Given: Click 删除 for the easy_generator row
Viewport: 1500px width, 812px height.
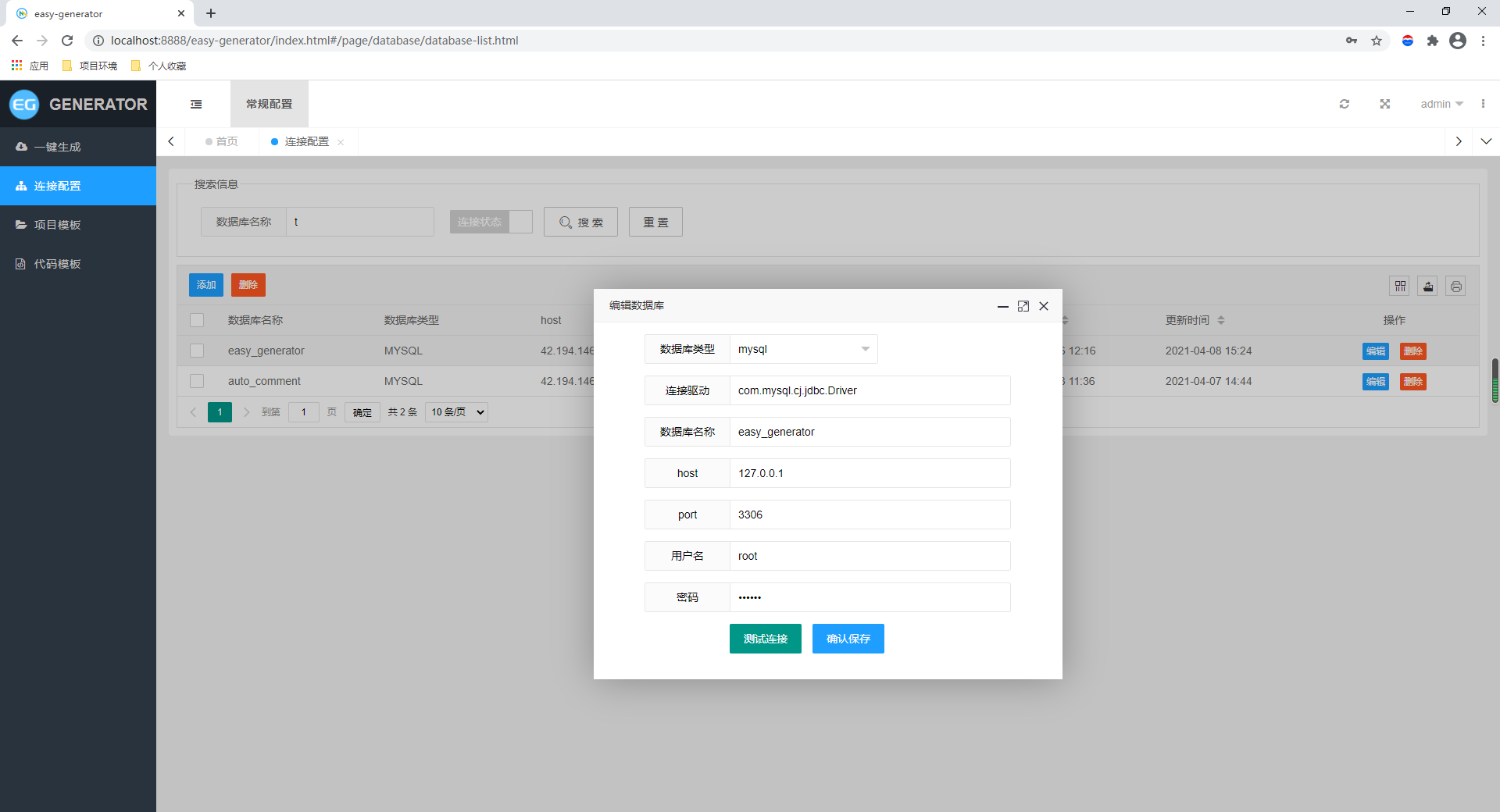Looking at the screenshot, I should 1413,351.
